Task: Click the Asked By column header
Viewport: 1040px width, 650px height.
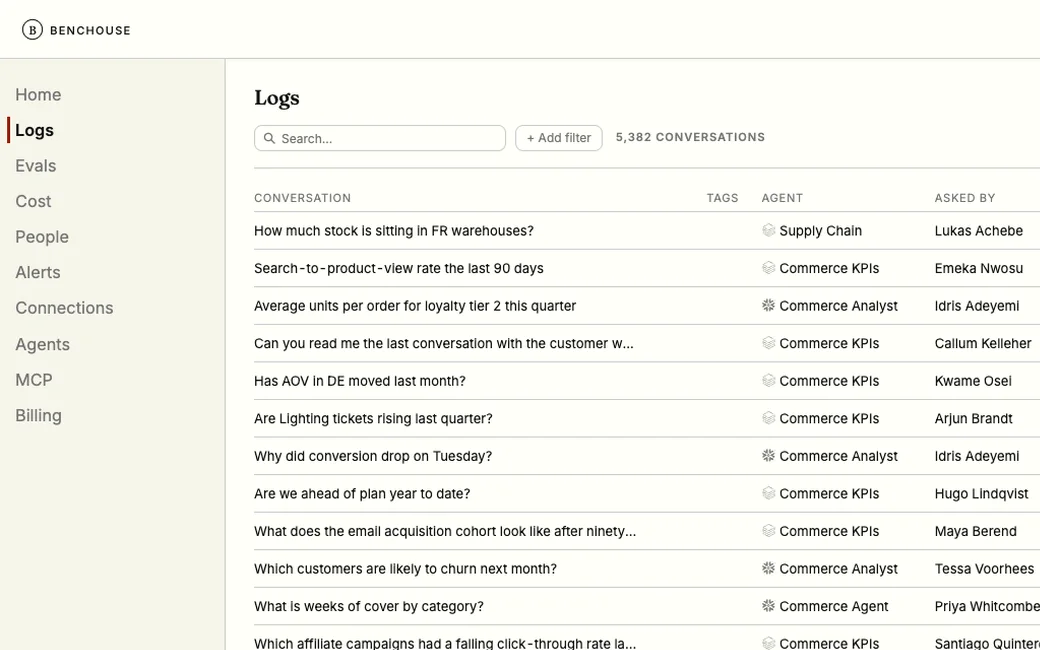Action: pyautogui.click(x=965, y=198)
